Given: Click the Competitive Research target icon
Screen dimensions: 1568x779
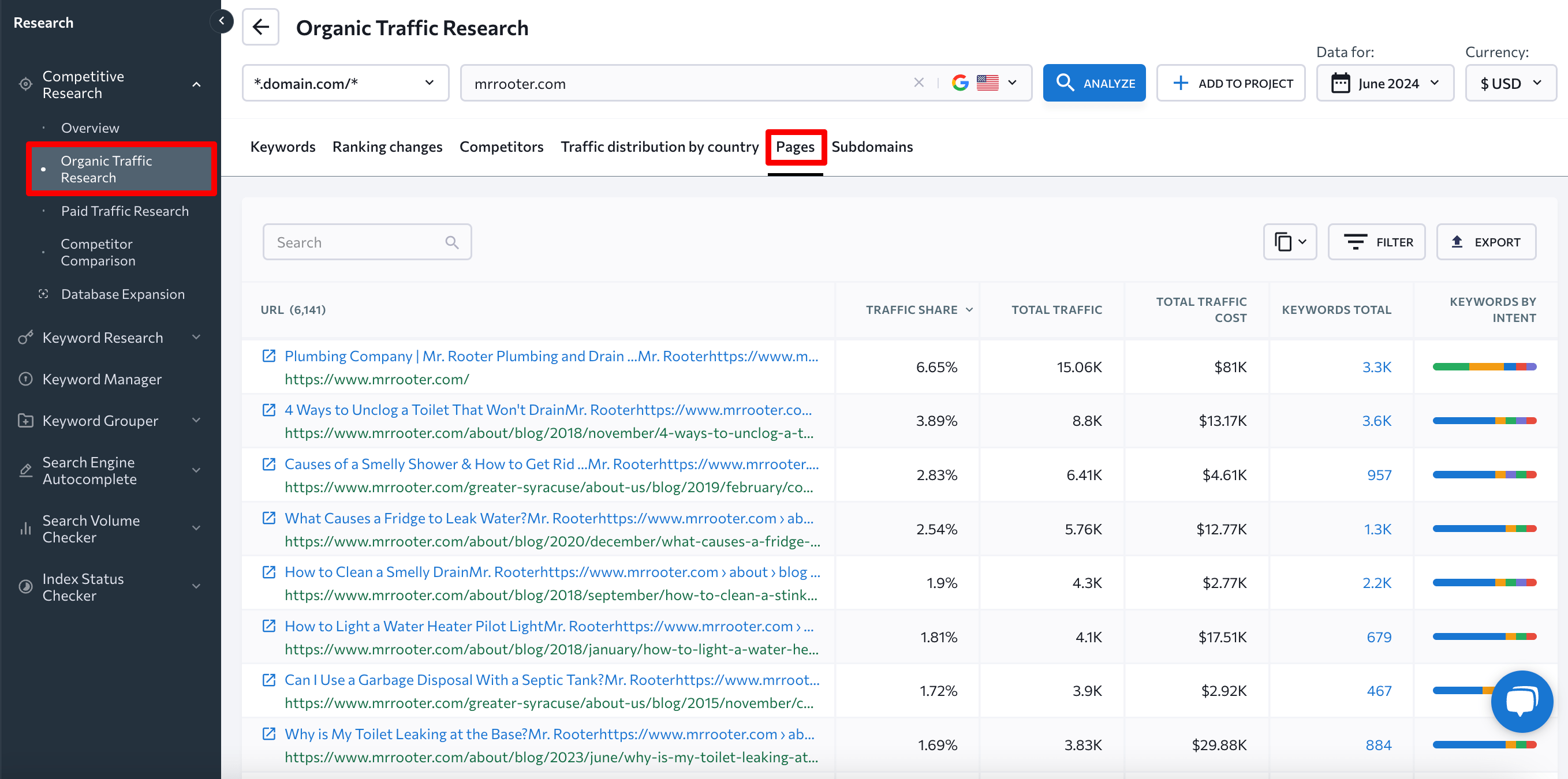Looking at the screenshot, I should tap(25, 85).
